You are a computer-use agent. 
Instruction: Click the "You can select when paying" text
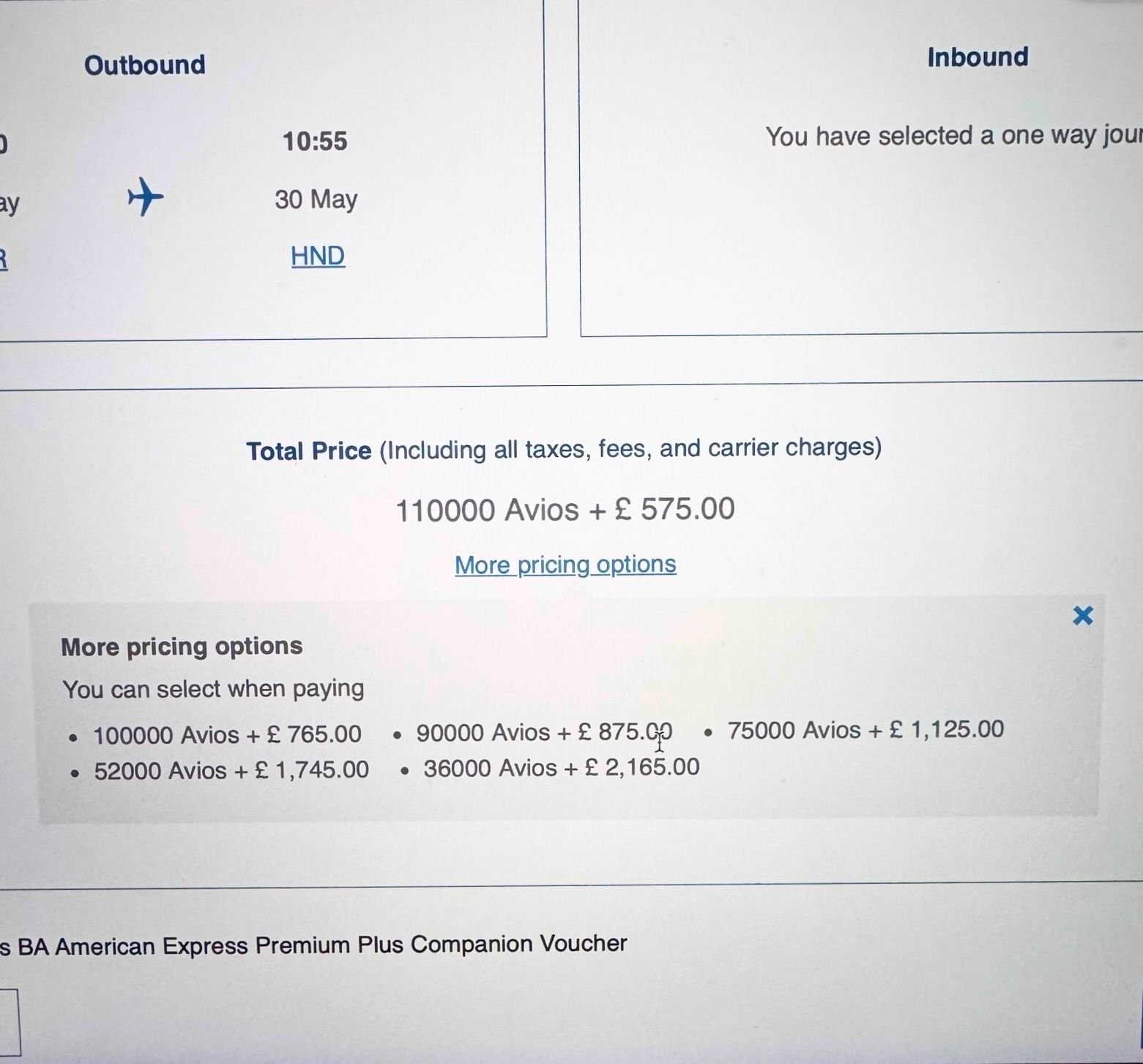click(x=213, y=689)
